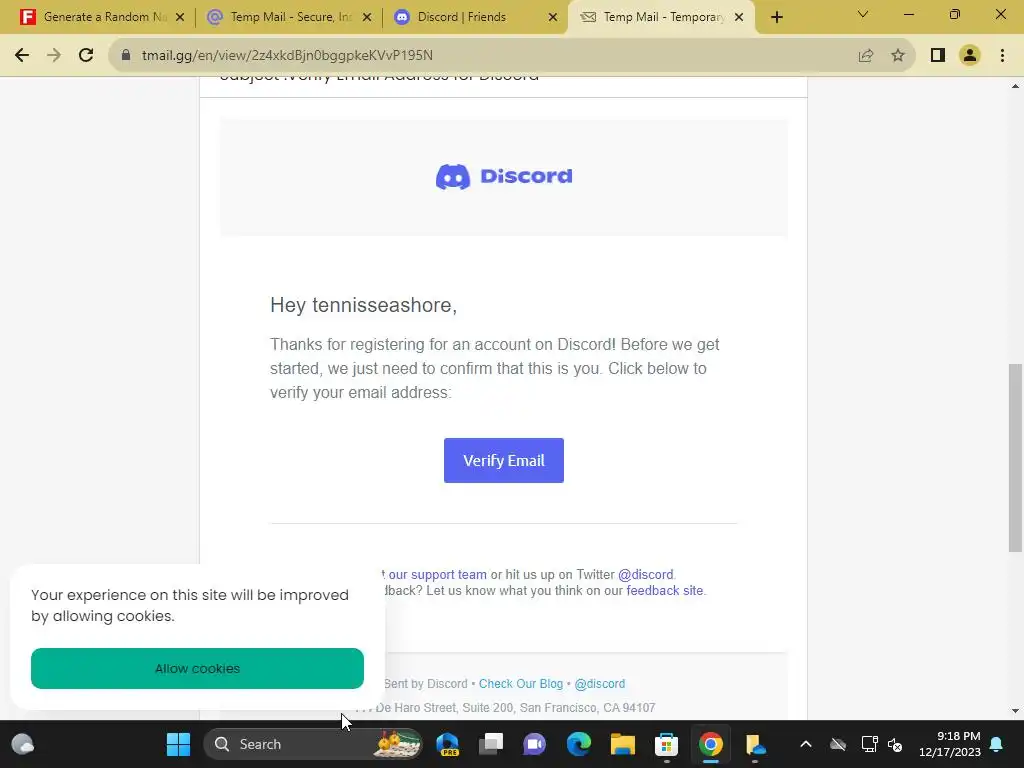The height and width of the screenshot is (768, 1024).
Task: Click the browser forward arrow
Action: [54, 56]
